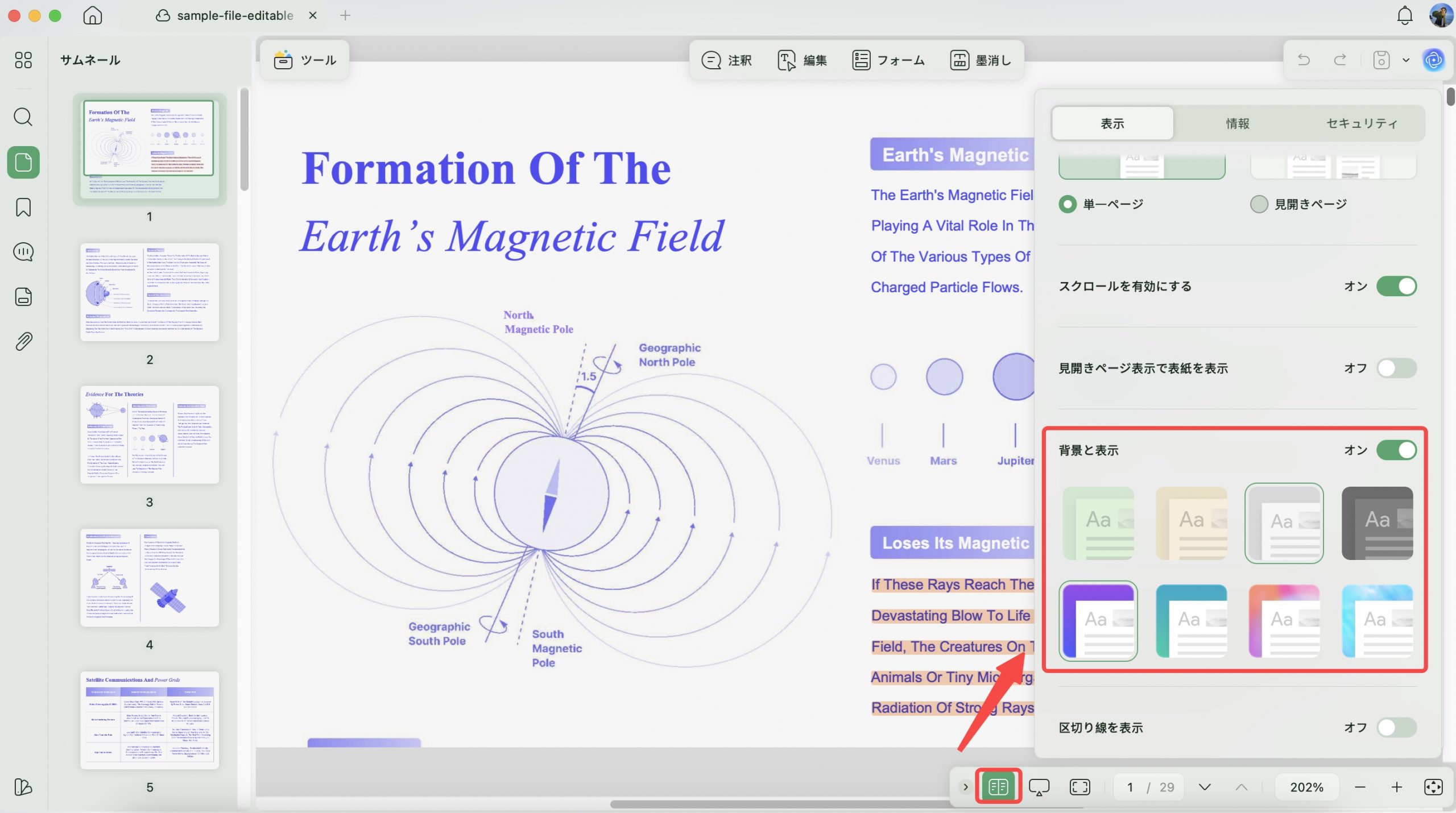Toggle スクロールを有効にする switch

(x=1396, y=286)
